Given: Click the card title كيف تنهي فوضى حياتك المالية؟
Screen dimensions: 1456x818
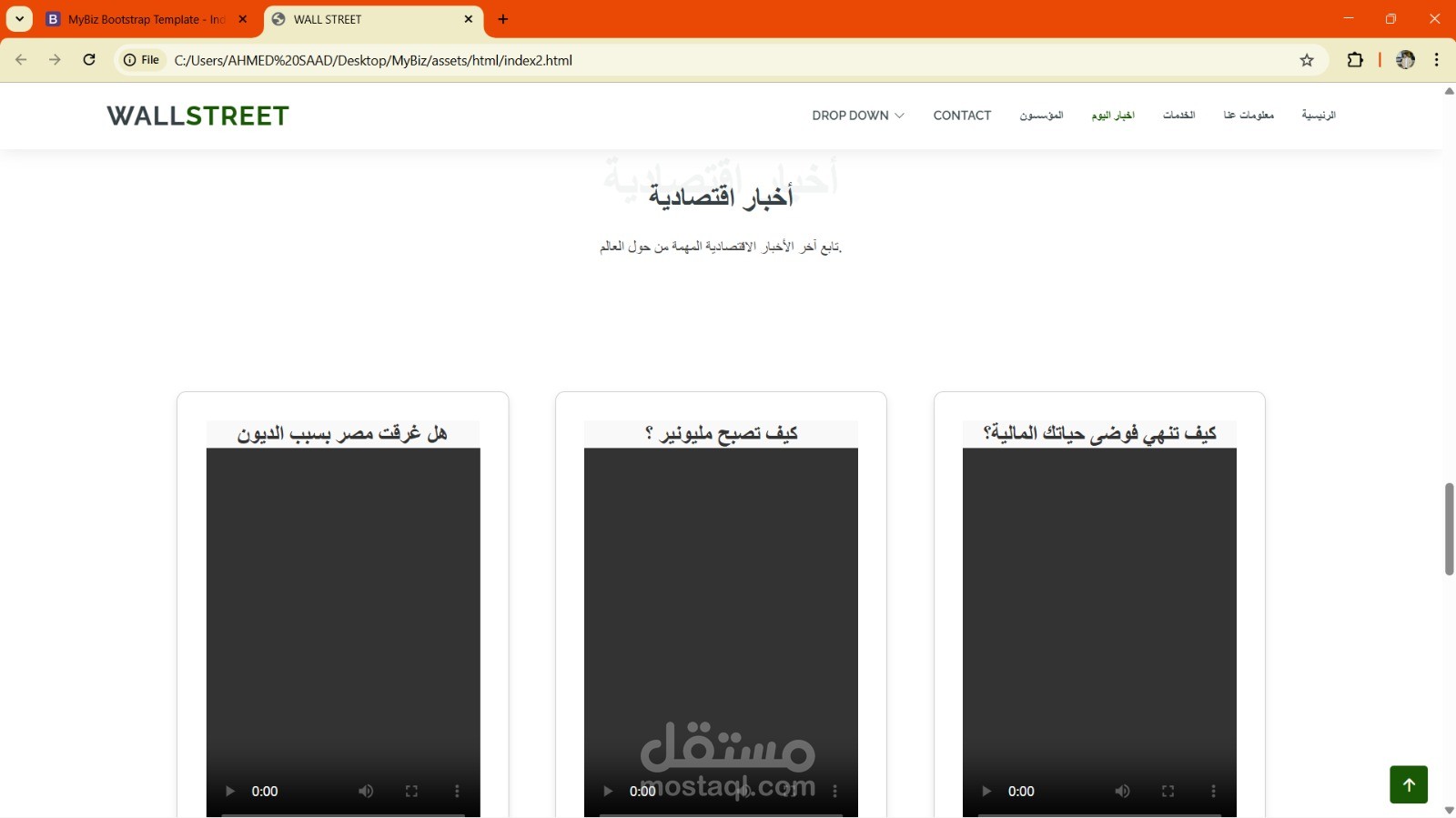Looking at the screenshot, I should coord(1099,433).
